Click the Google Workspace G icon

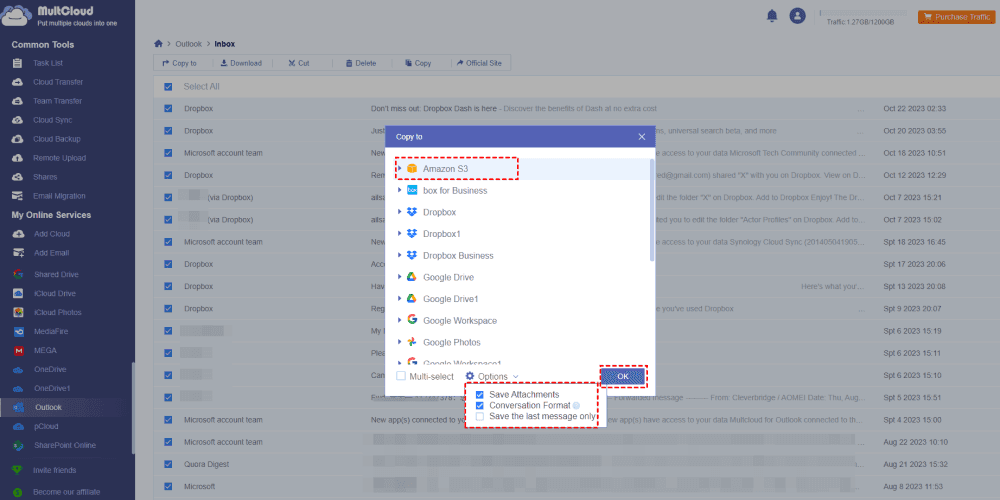pos(412,320)
